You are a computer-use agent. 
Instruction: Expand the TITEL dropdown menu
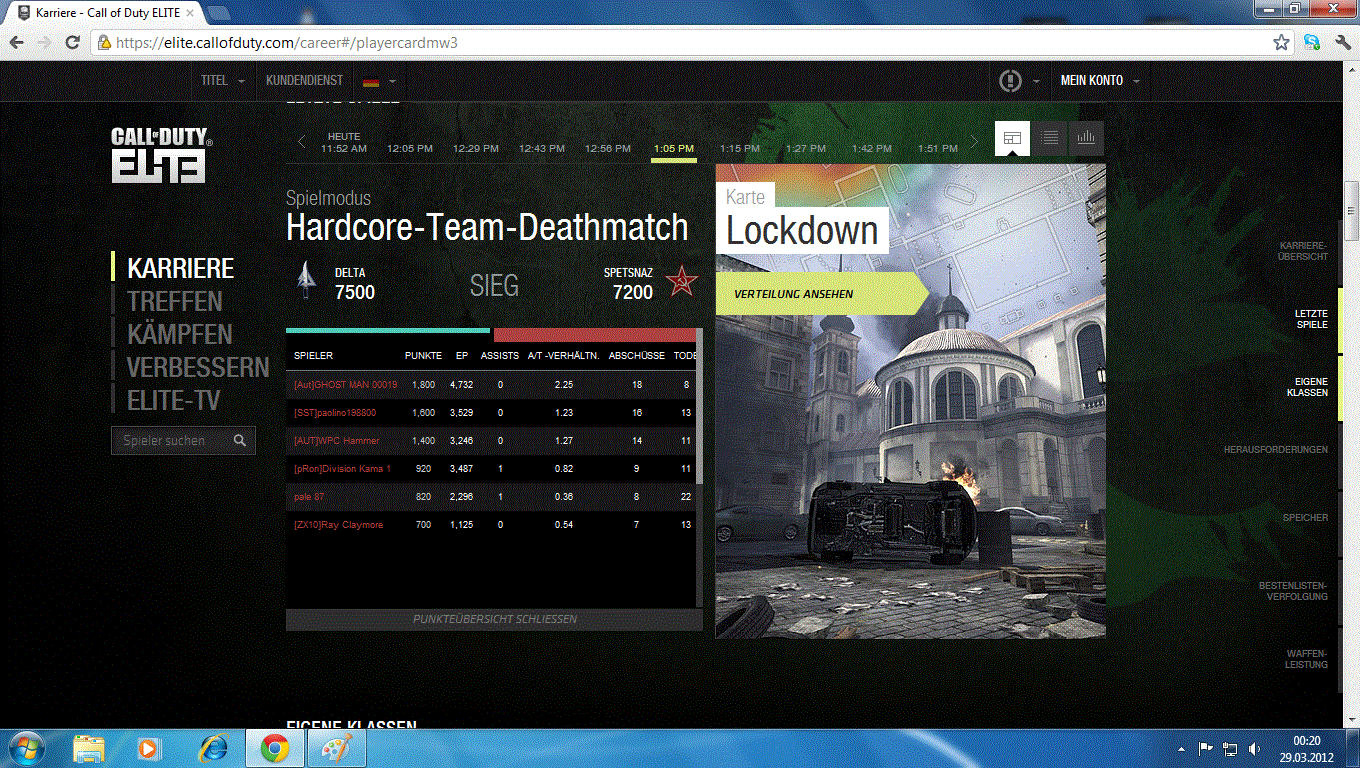pyautogui.click(x=222, y=81)
